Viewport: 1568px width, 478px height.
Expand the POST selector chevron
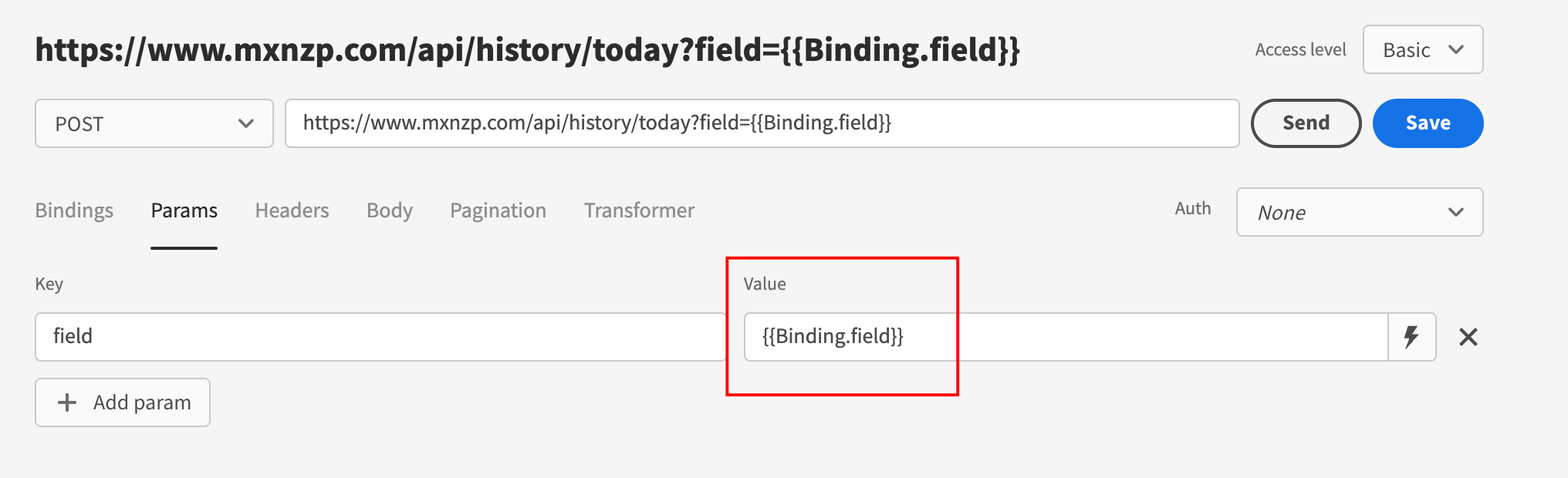[x=247, y=123]
